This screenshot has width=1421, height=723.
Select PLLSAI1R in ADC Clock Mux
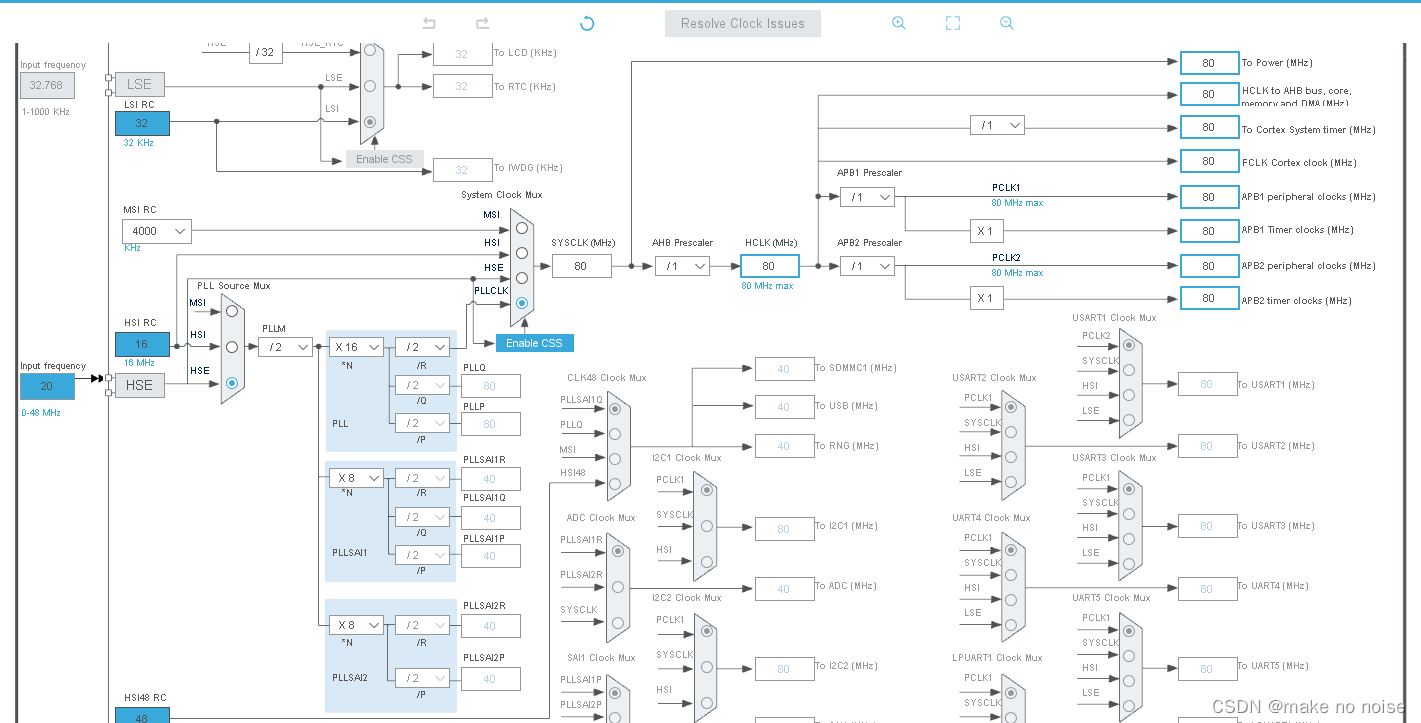(x=616, y=550)
